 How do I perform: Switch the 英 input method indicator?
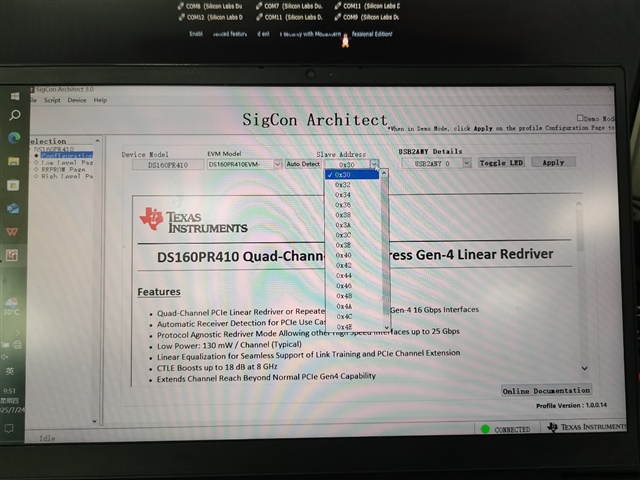pos(10,371)
